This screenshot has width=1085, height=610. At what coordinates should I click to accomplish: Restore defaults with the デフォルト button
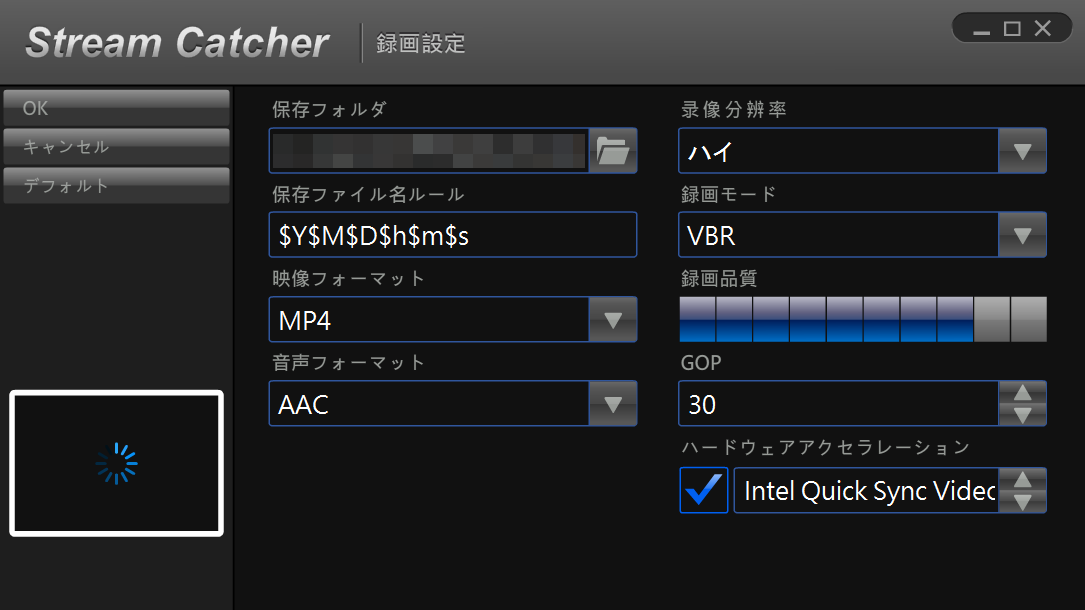116,185
